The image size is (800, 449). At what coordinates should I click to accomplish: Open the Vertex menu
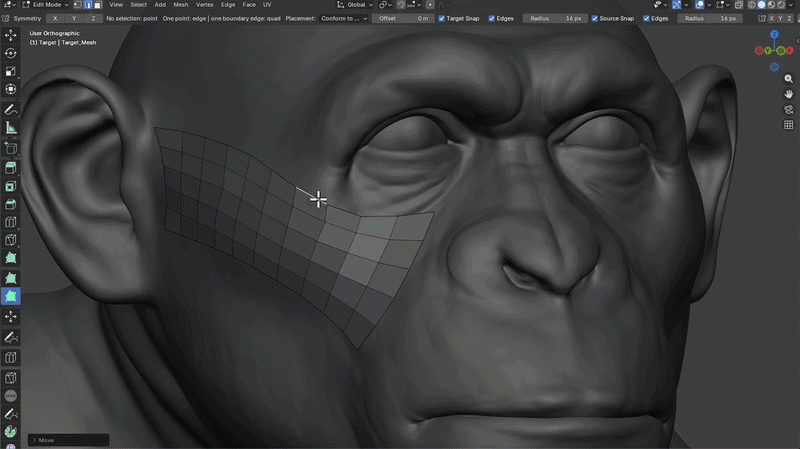click(x=205, y=5)
